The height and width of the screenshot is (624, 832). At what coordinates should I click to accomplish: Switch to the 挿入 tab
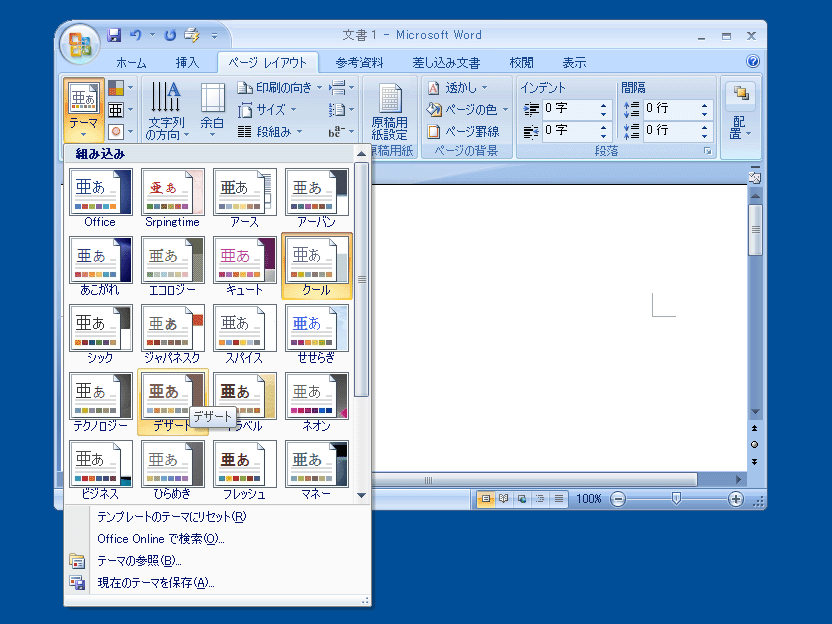click(187, 63)
